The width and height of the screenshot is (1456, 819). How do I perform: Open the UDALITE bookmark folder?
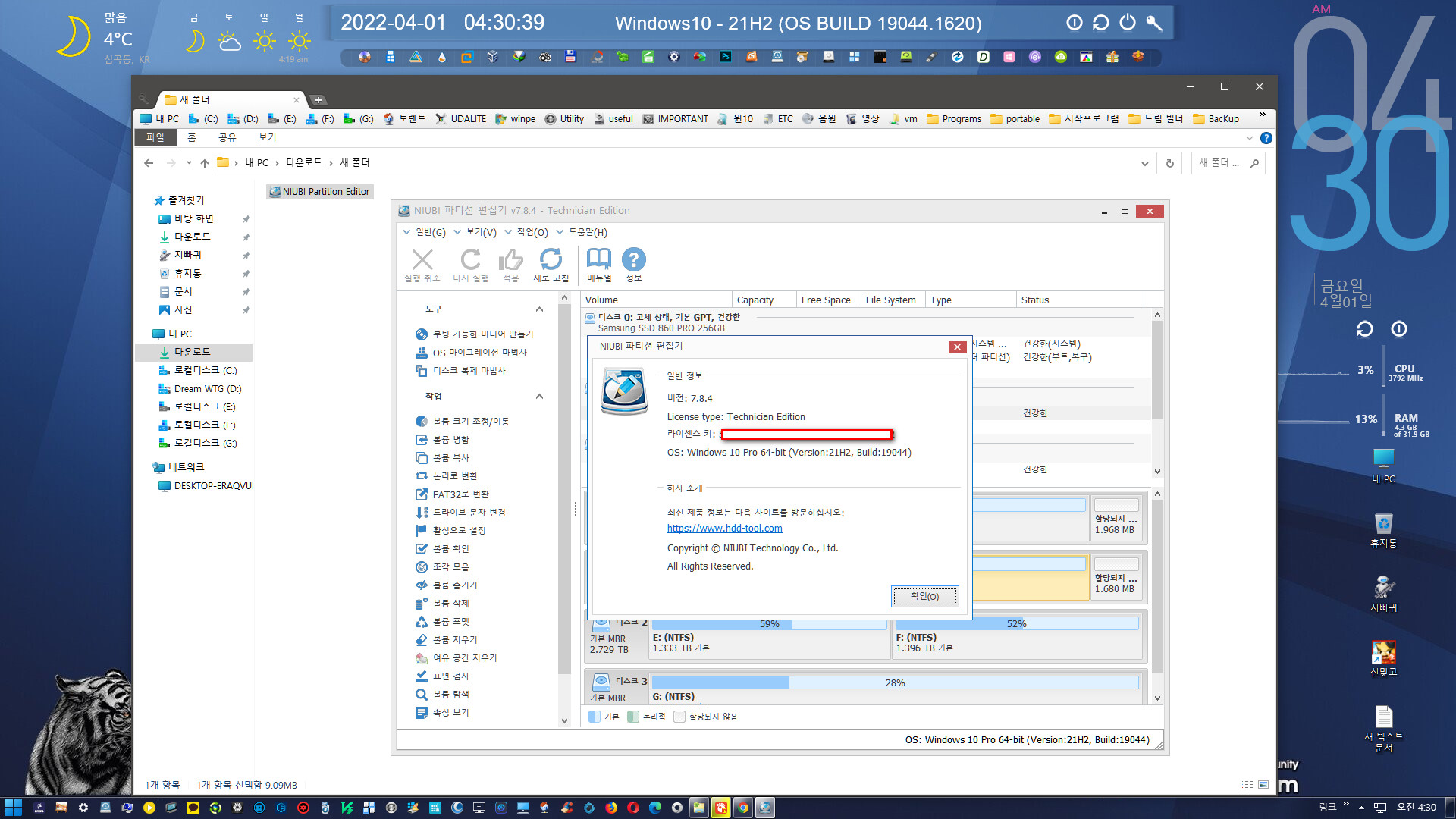[460, 119]
